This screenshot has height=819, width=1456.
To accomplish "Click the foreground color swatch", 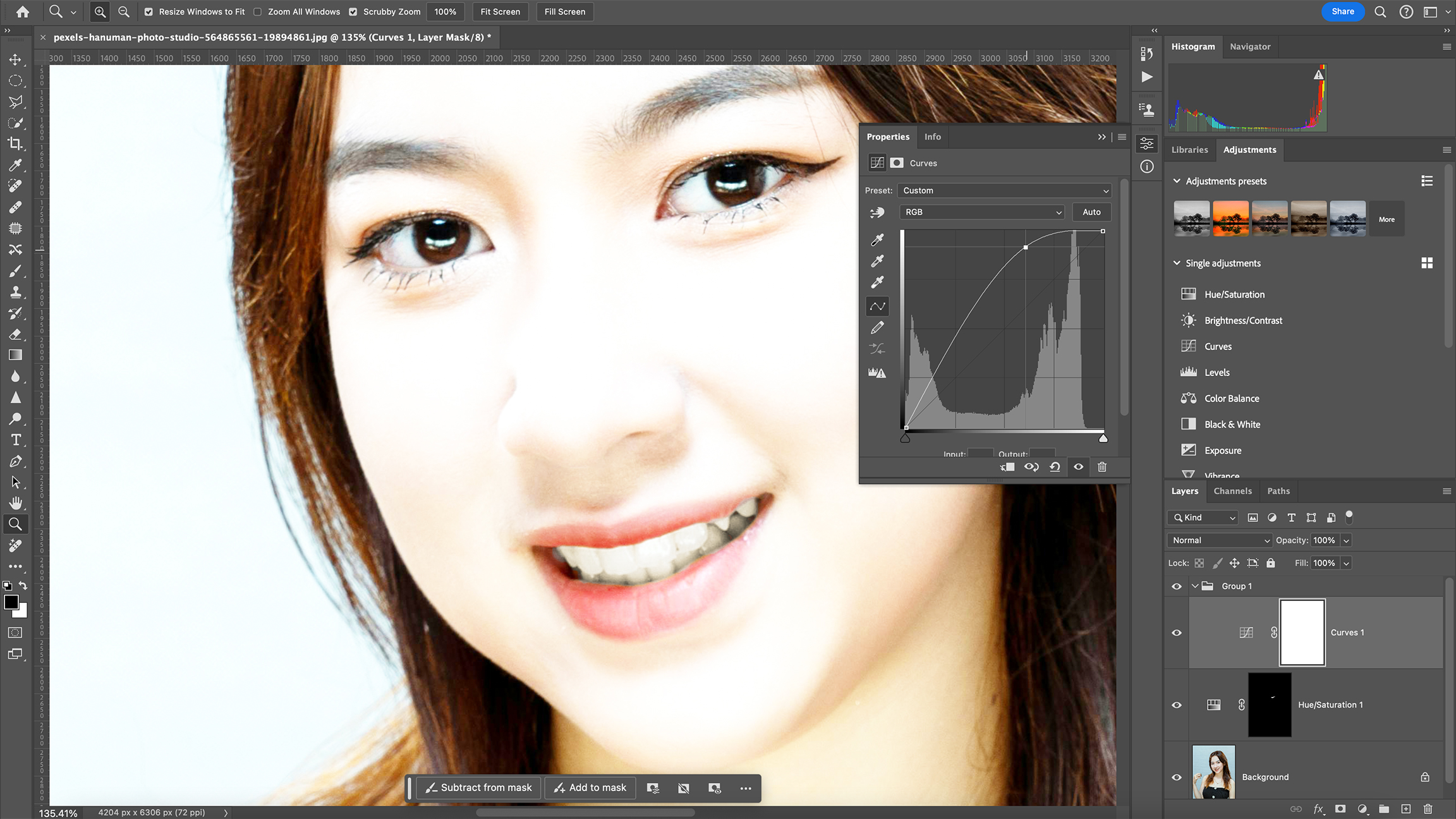I will [x=11, y=602].
